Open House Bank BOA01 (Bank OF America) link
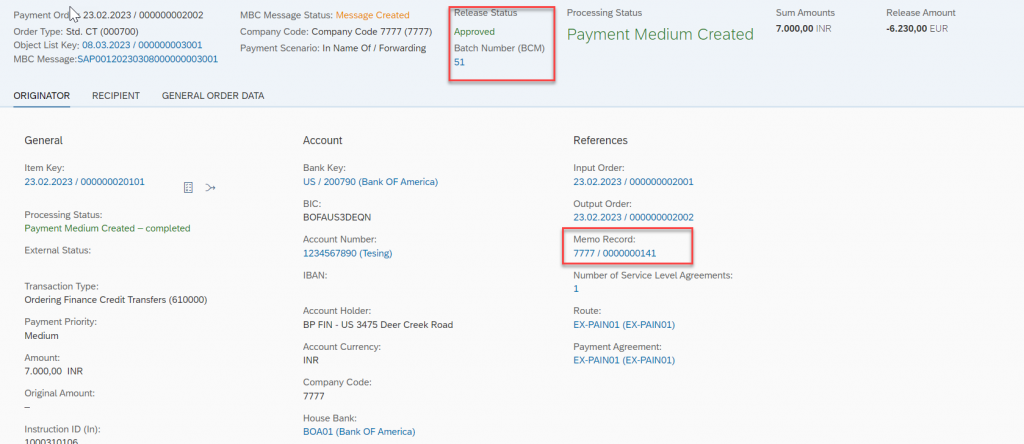The image size is (1024, 444). 359,432
